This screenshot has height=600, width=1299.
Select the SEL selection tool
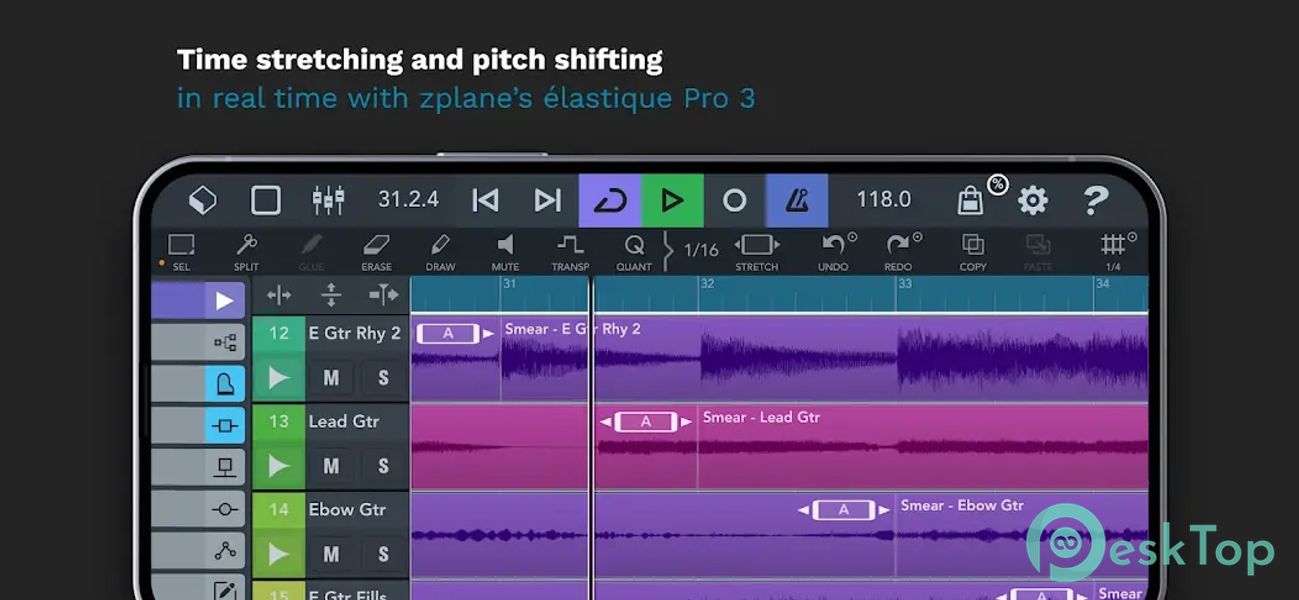[x=181, y=252]
